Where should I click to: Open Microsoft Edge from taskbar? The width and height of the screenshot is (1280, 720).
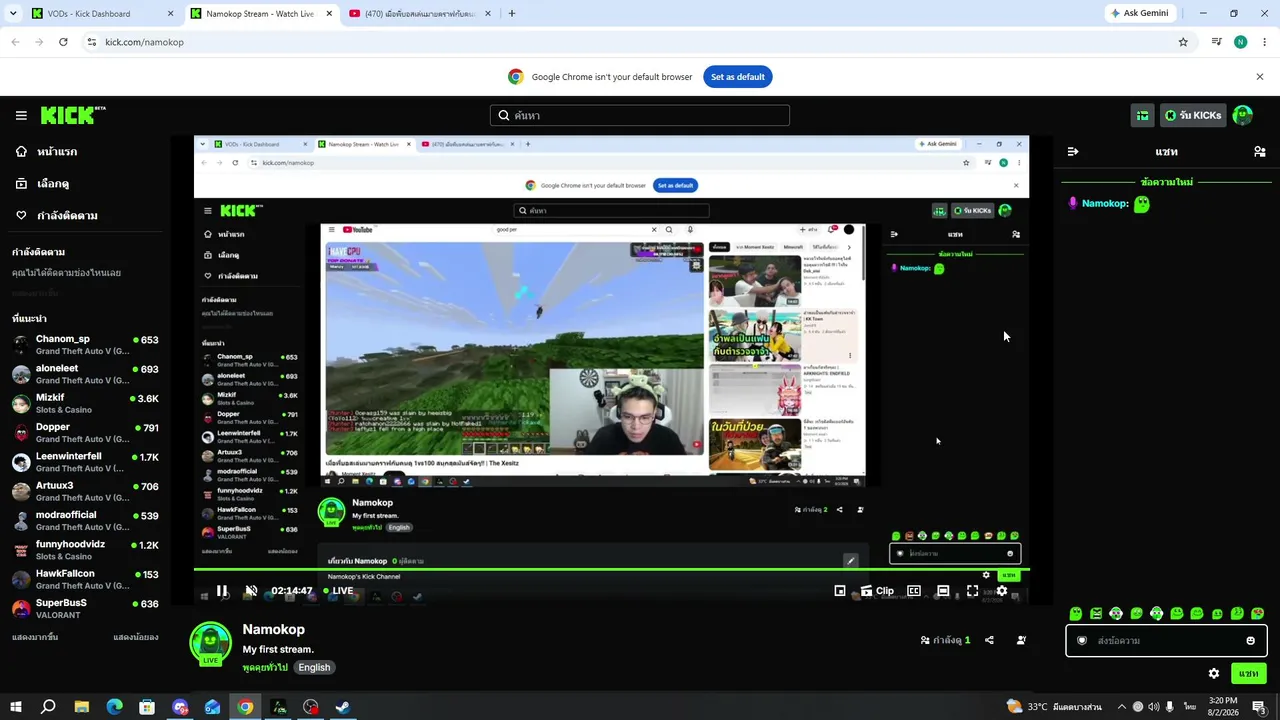tap(114, 707)
